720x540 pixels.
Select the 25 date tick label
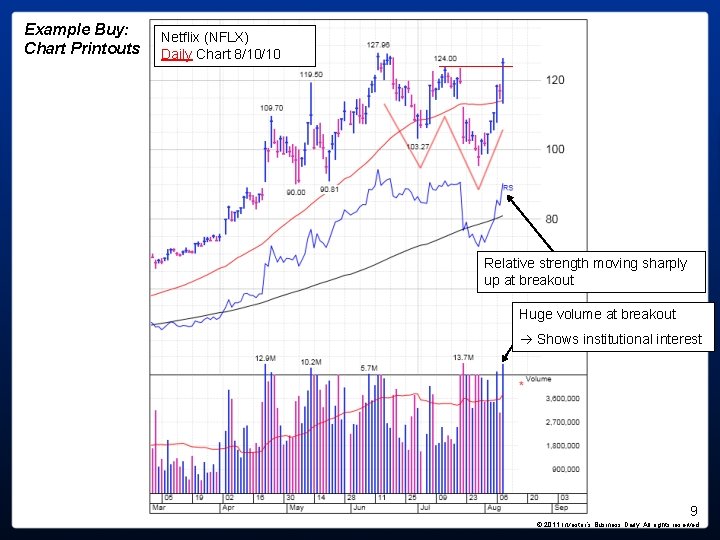412,498
